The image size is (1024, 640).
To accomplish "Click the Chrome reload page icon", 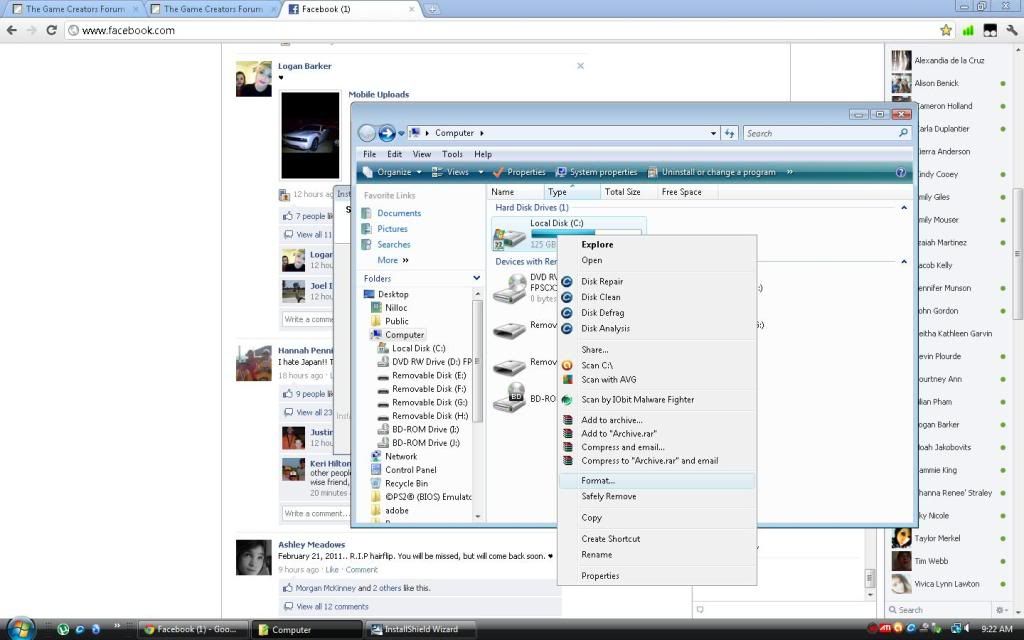I will (x=52, y=30).
